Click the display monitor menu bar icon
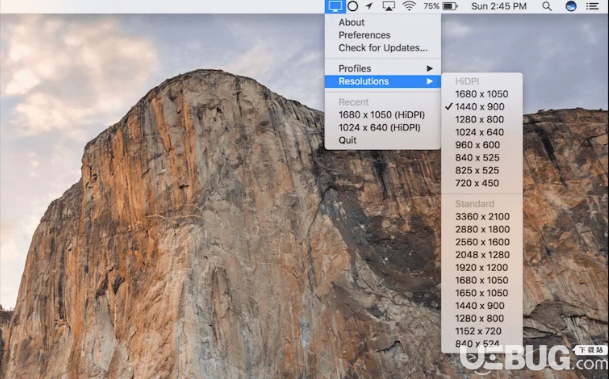 335,6
